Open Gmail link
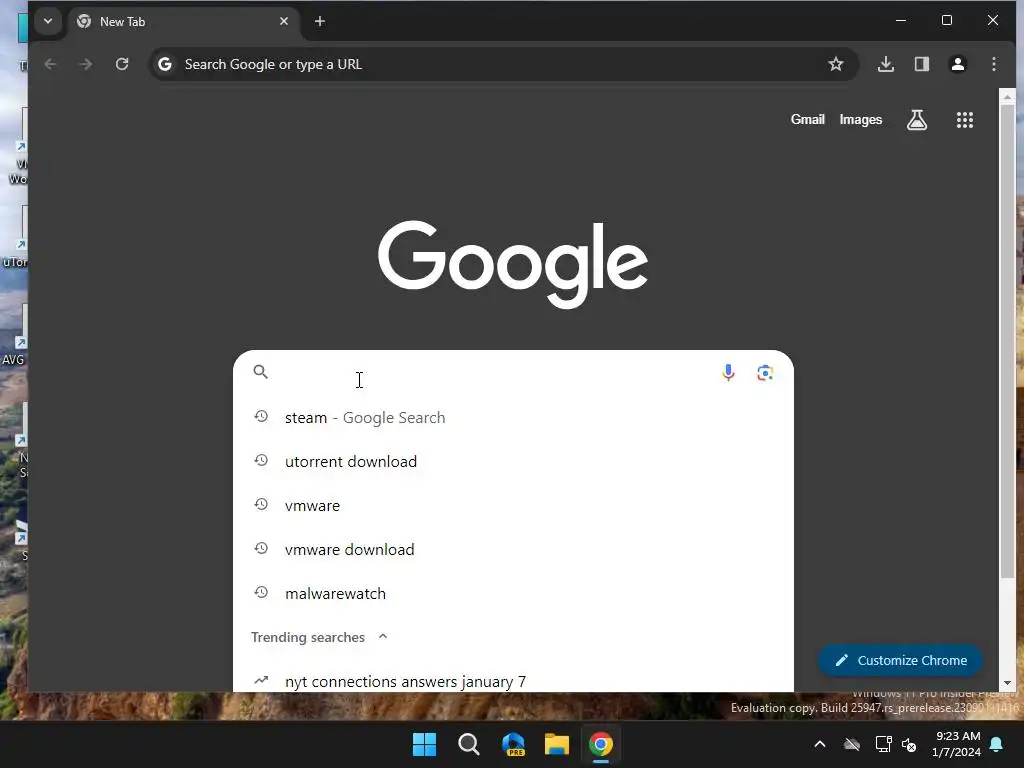This screenshot has height=768, width=1024. point(807,120)
